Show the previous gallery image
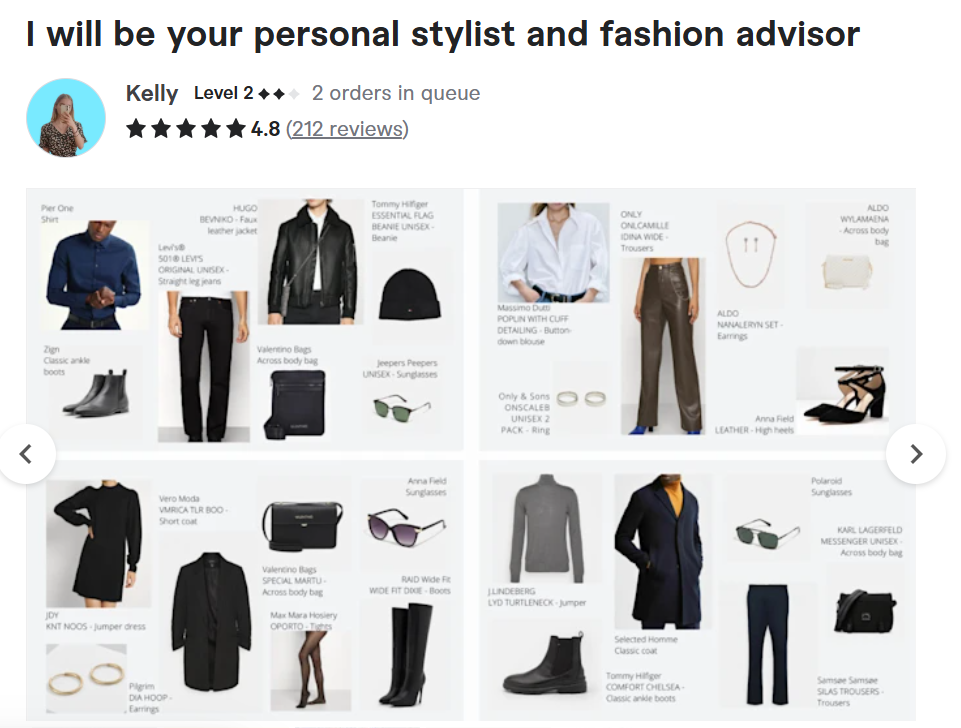961x728 pixels. pos(26,454)
